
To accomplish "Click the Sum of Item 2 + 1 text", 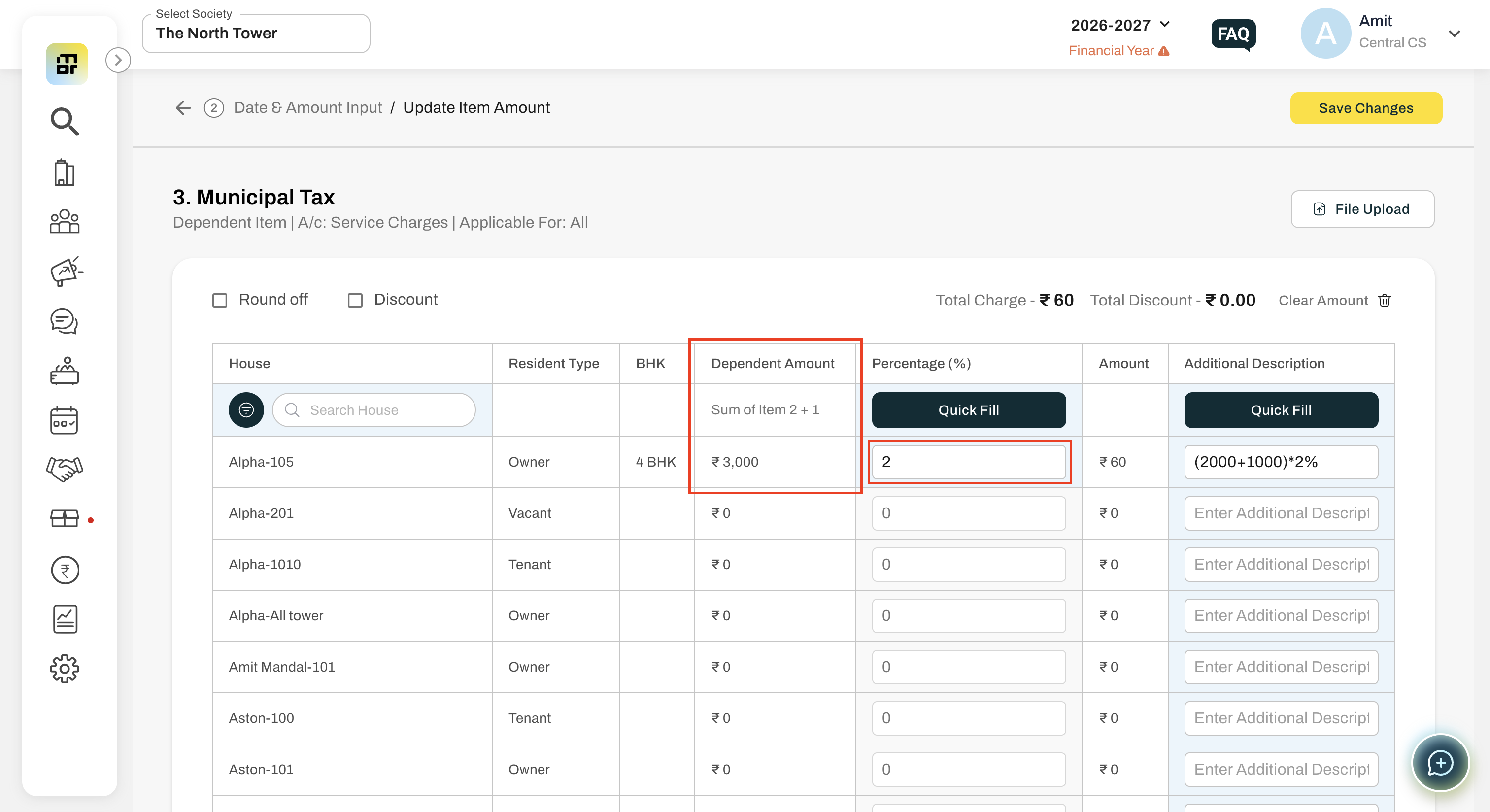I will [x=765, y=409].
